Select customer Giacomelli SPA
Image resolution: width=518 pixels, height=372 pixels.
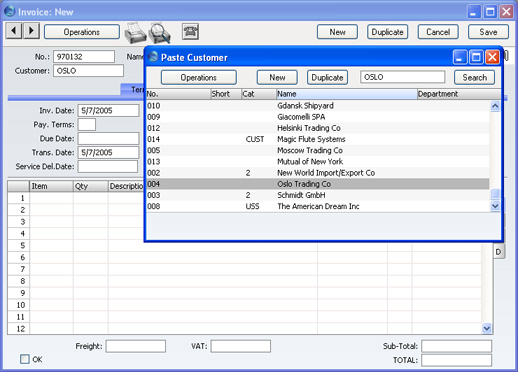click(x=318, y=117)
